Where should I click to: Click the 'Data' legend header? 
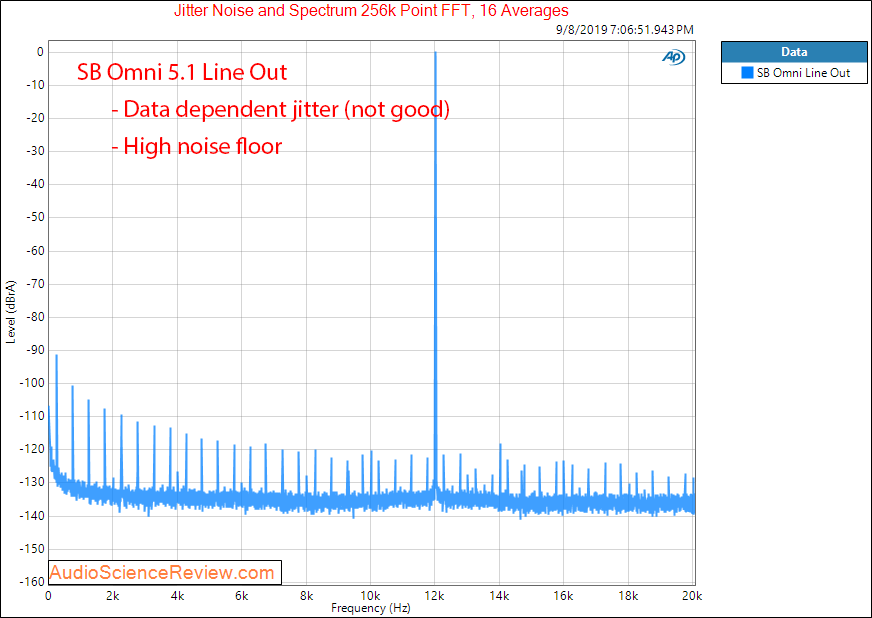794,52
